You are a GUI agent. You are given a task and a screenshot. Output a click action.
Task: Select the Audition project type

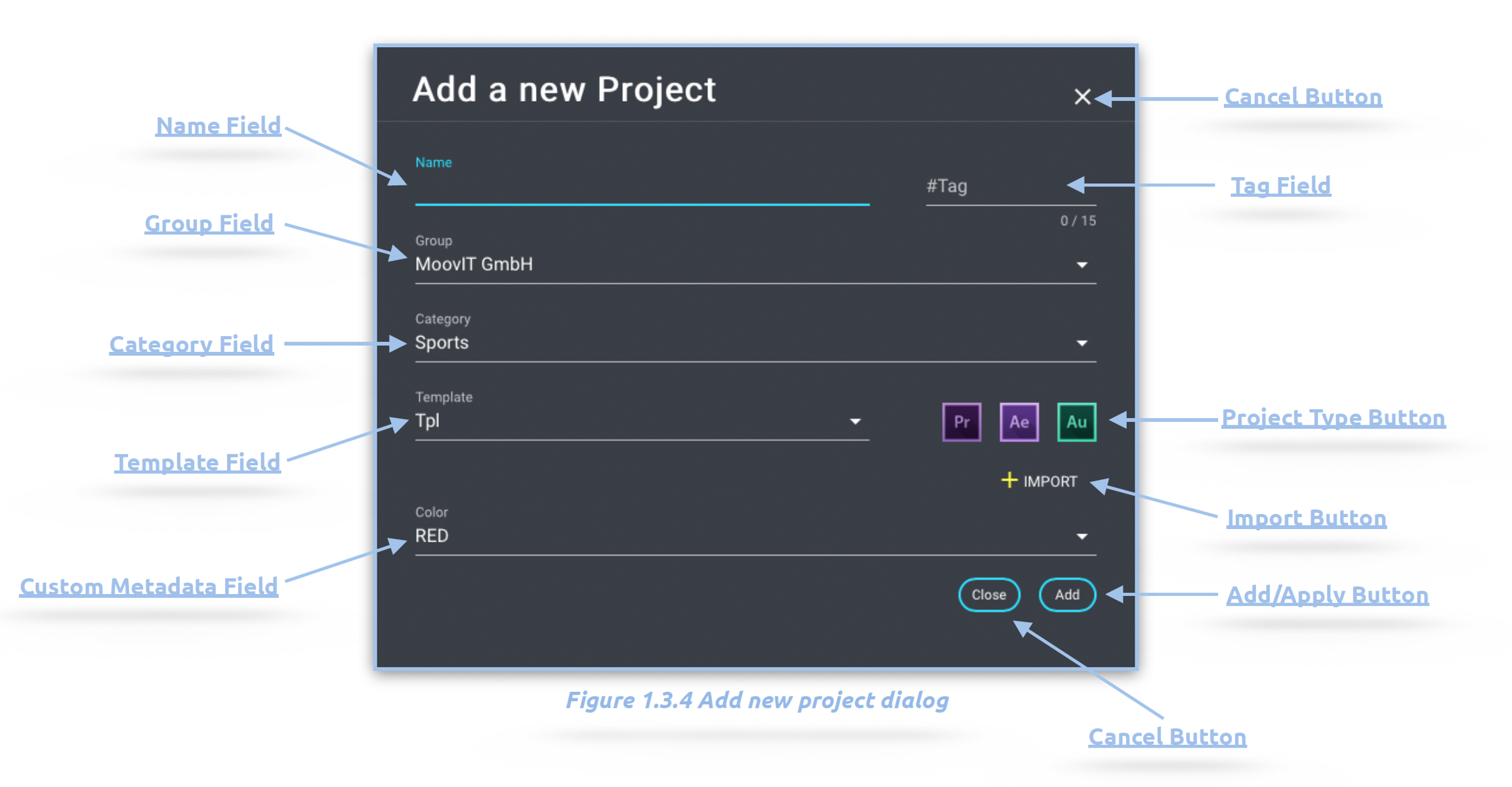[x=1076, y=421]
